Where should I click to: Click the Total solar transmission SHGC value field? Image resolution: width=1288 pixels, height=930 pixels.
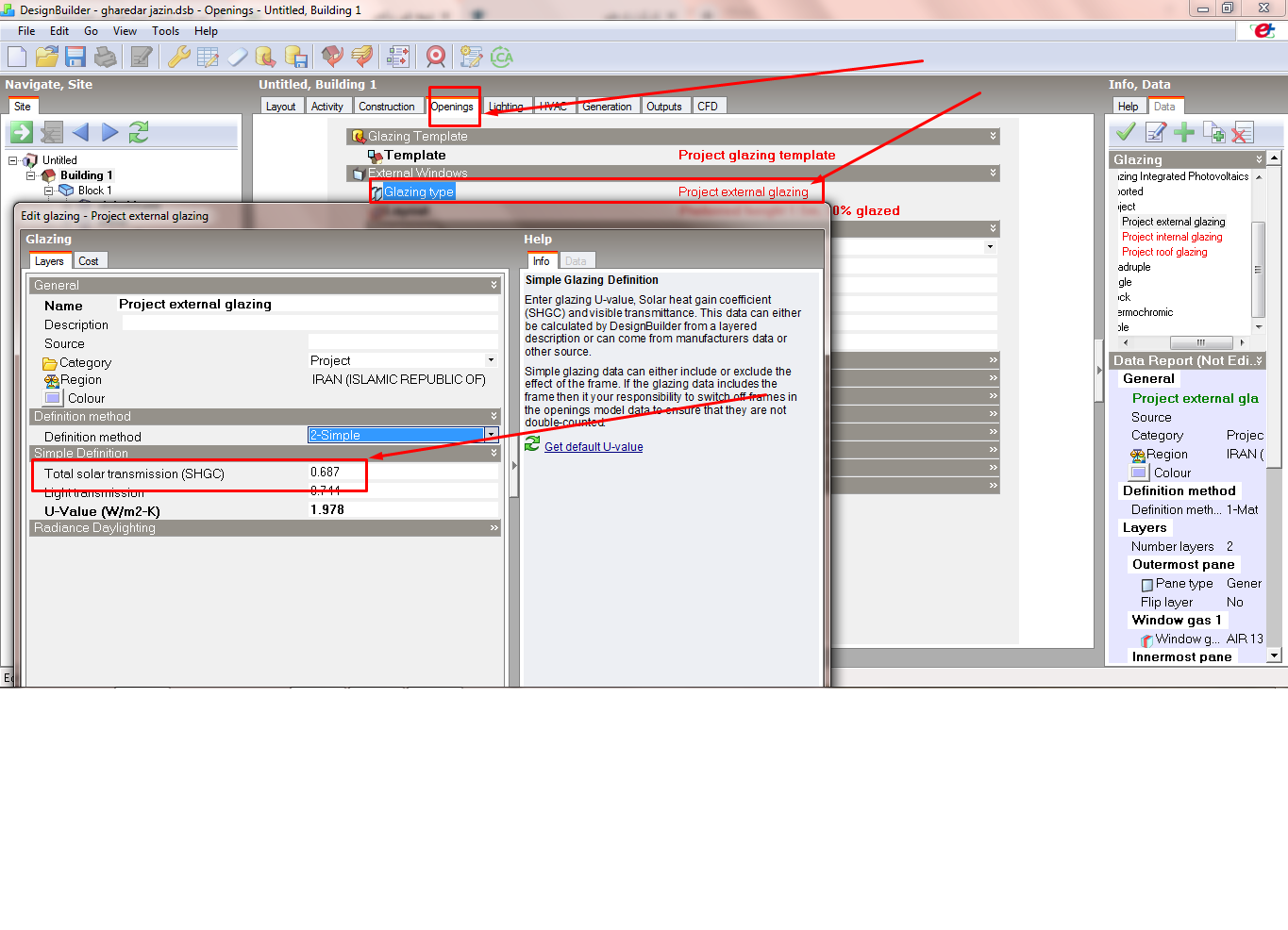403,473
